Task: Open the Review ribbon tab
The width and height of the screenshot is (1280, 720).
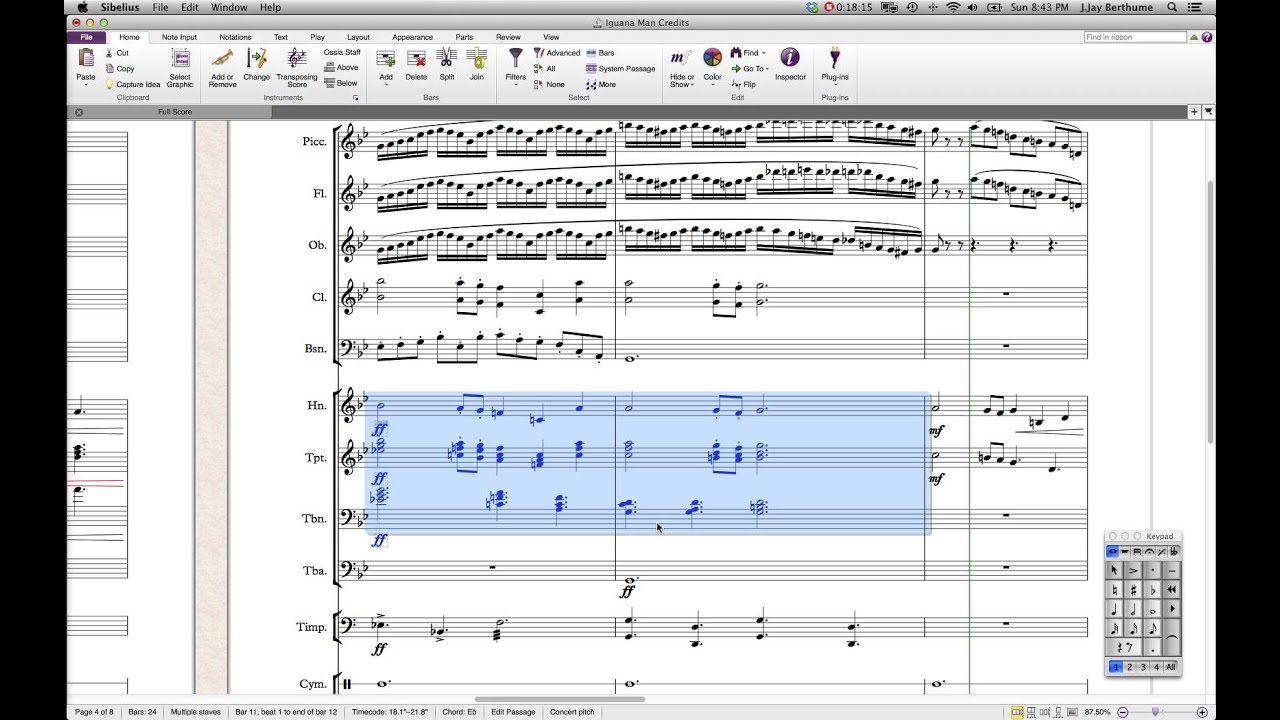Action: 508,37
